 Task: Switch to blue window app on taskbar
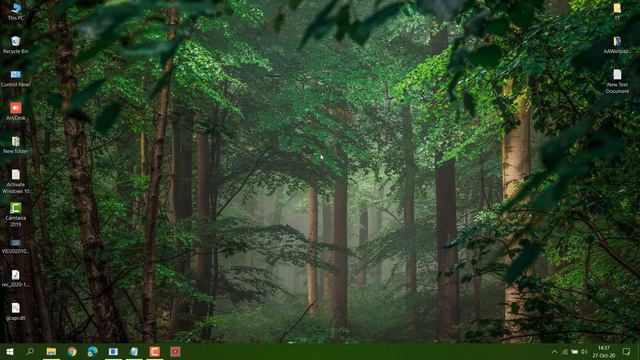tap(113, 351)
